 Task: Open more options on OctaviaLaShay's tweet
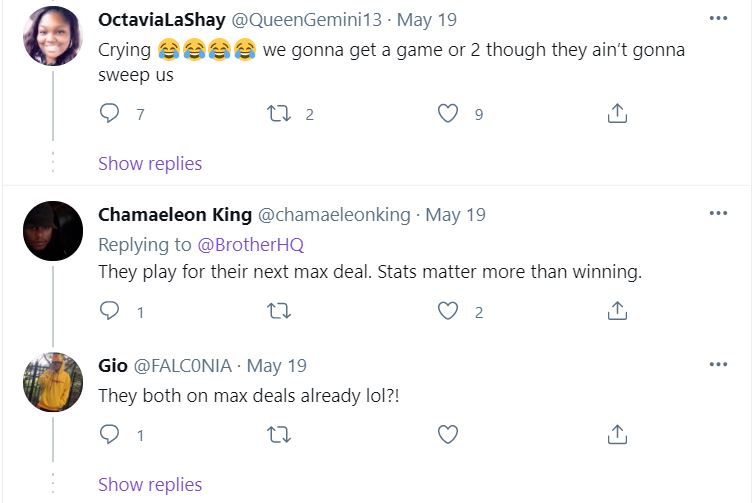pos(718,19)
